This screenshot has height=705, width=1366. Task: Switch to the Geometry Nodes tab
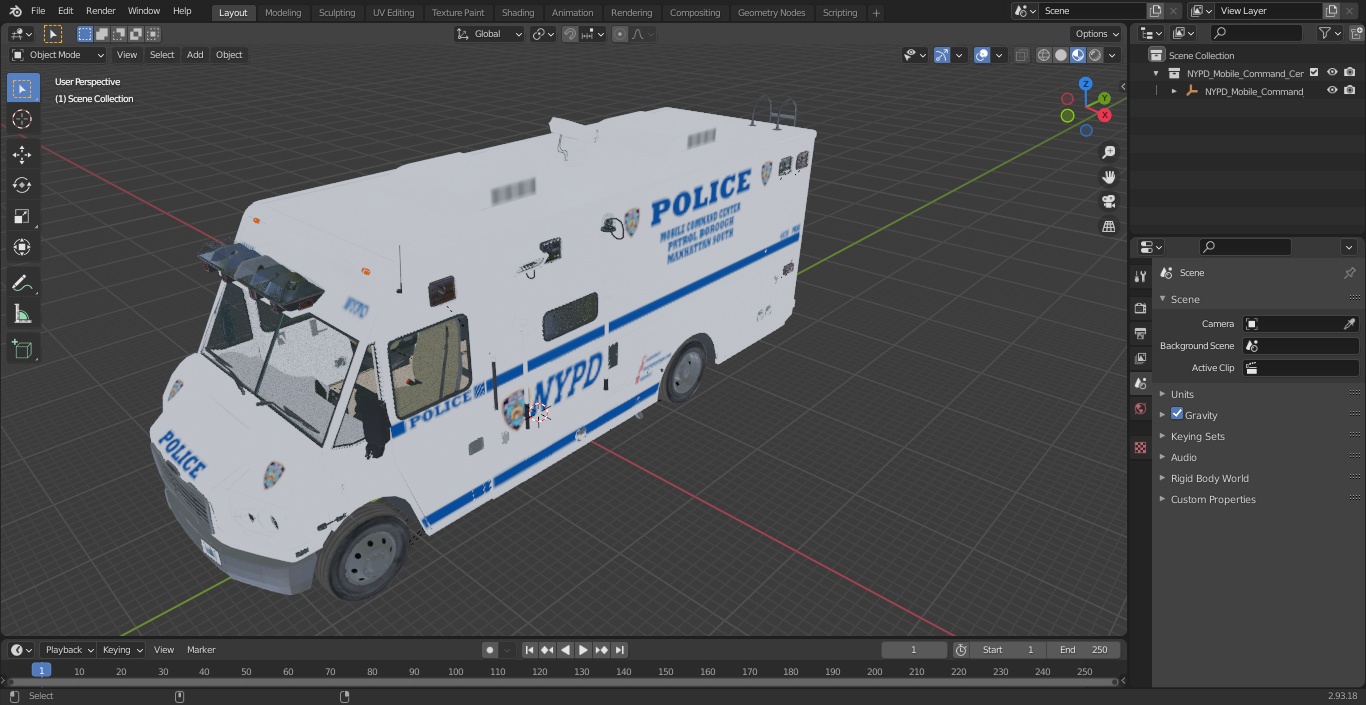pos(771,13)
